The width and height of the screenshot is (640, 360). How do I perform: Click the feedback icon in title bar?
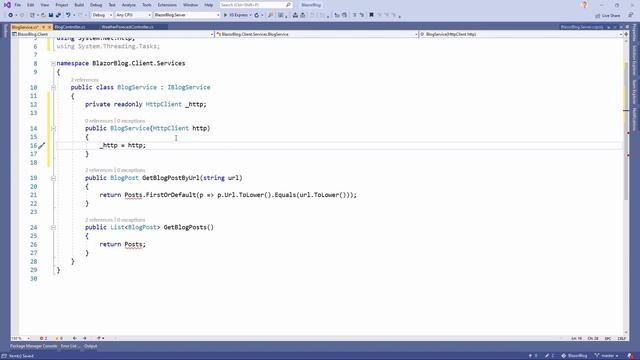pyautogui.click(x=630, y=15)
